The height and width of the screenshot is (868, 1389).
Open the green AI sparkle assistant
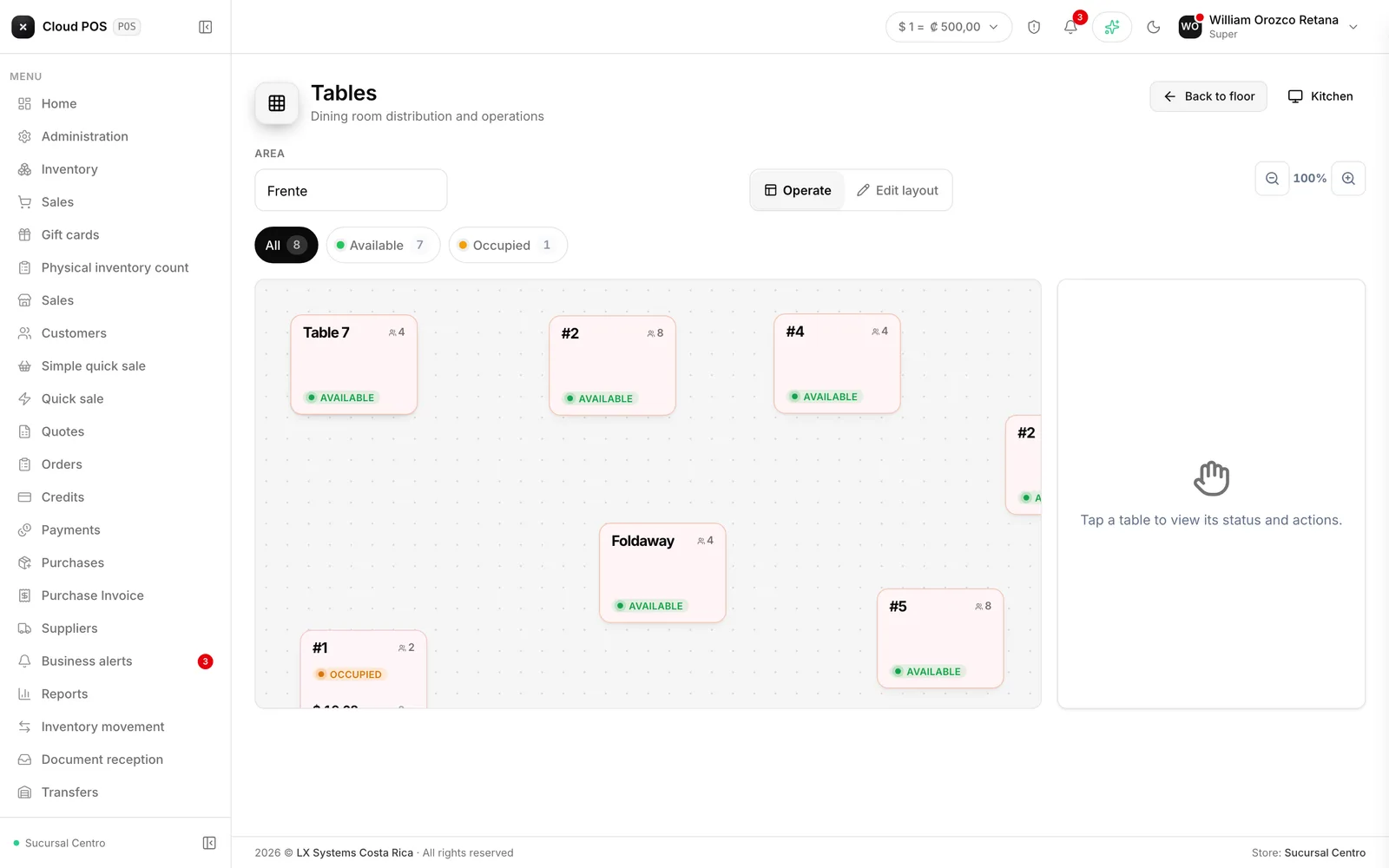pos(1112,27)
